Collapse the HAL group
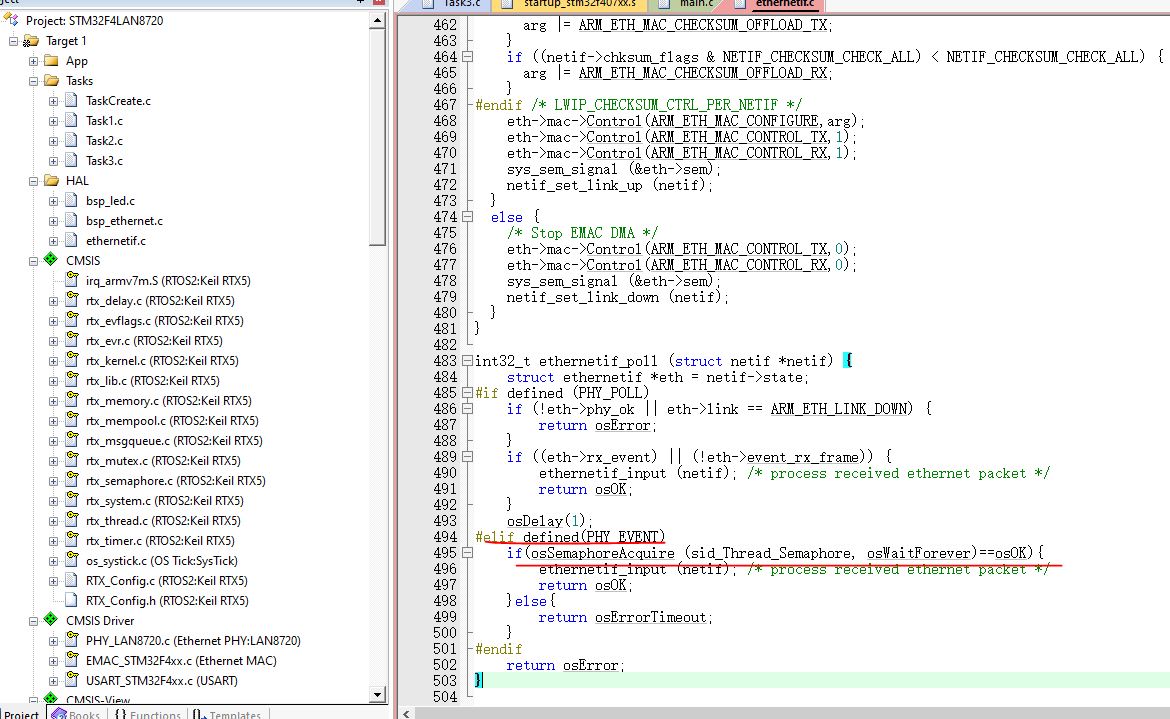 click(x=34, y=180)
